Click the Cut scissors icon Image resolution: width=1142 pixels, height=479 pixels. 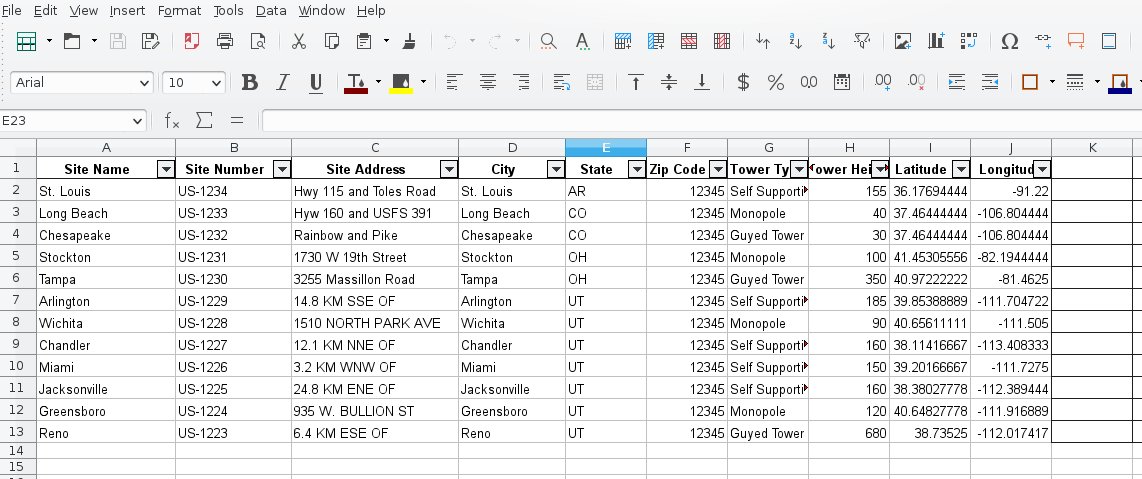click(298, 41)
